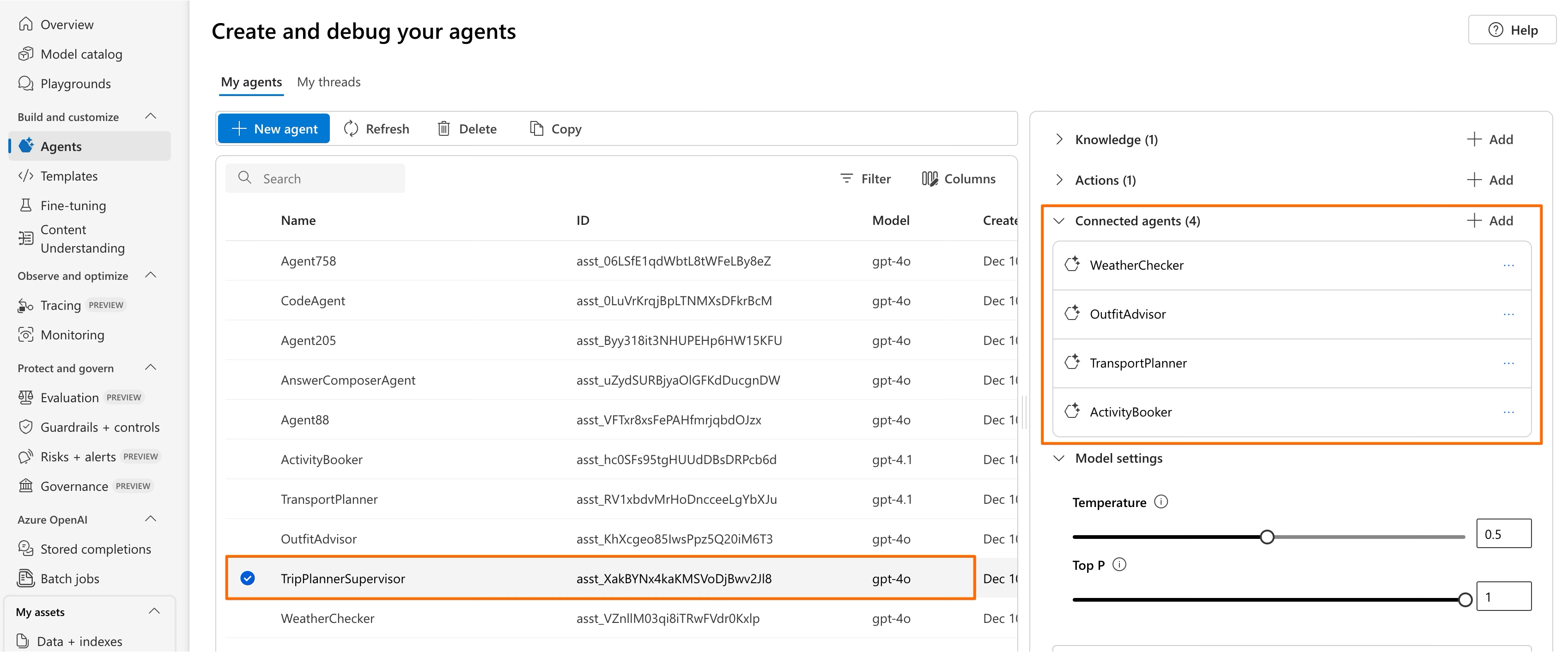Screen dimensions: 1568x652
Task: Select the Agent758 row
Action: pyautogui.click(x=621, y=261)
